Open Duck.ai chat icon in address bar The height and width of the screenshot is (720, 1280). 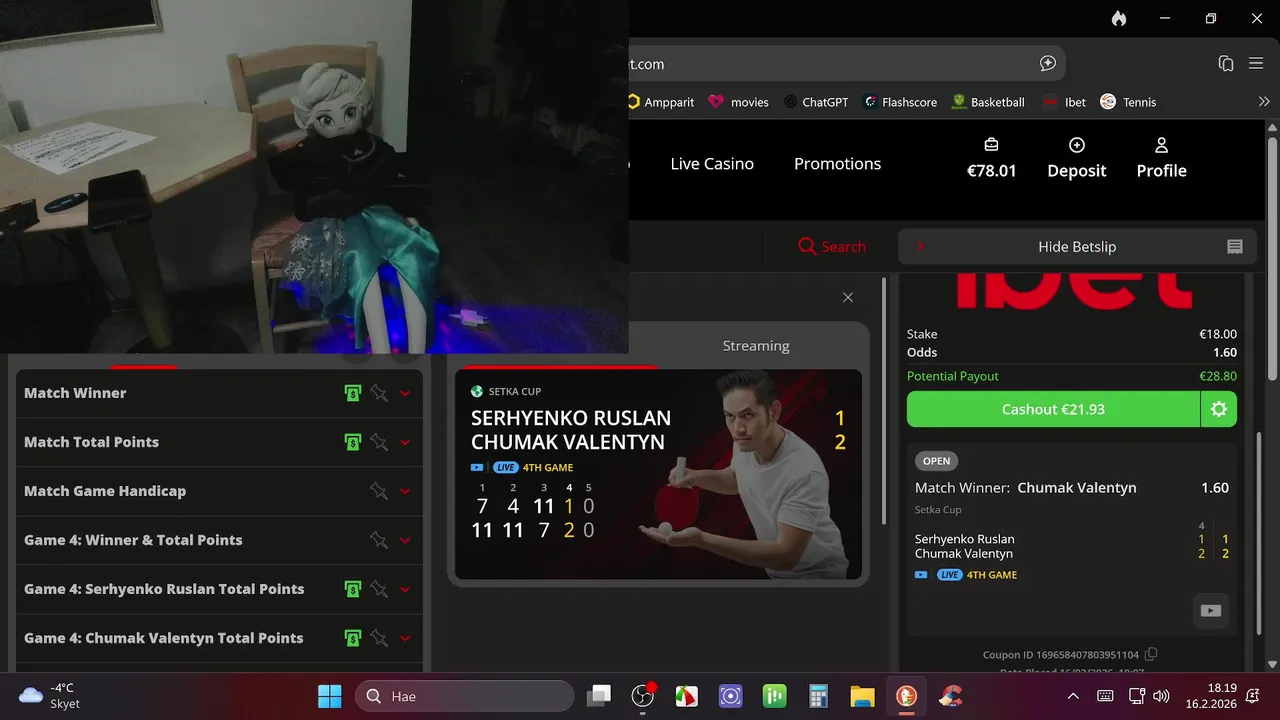coord(1048,63)
